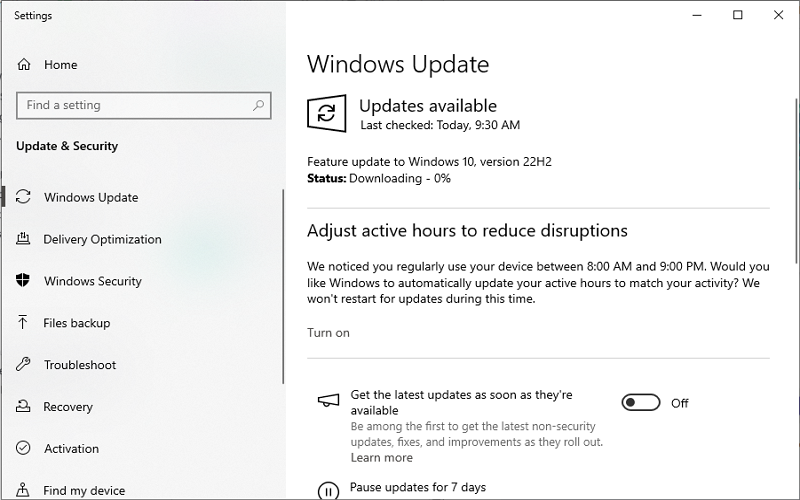
Task: Open the Delivery Optimization page
Action: click(102, 239)
